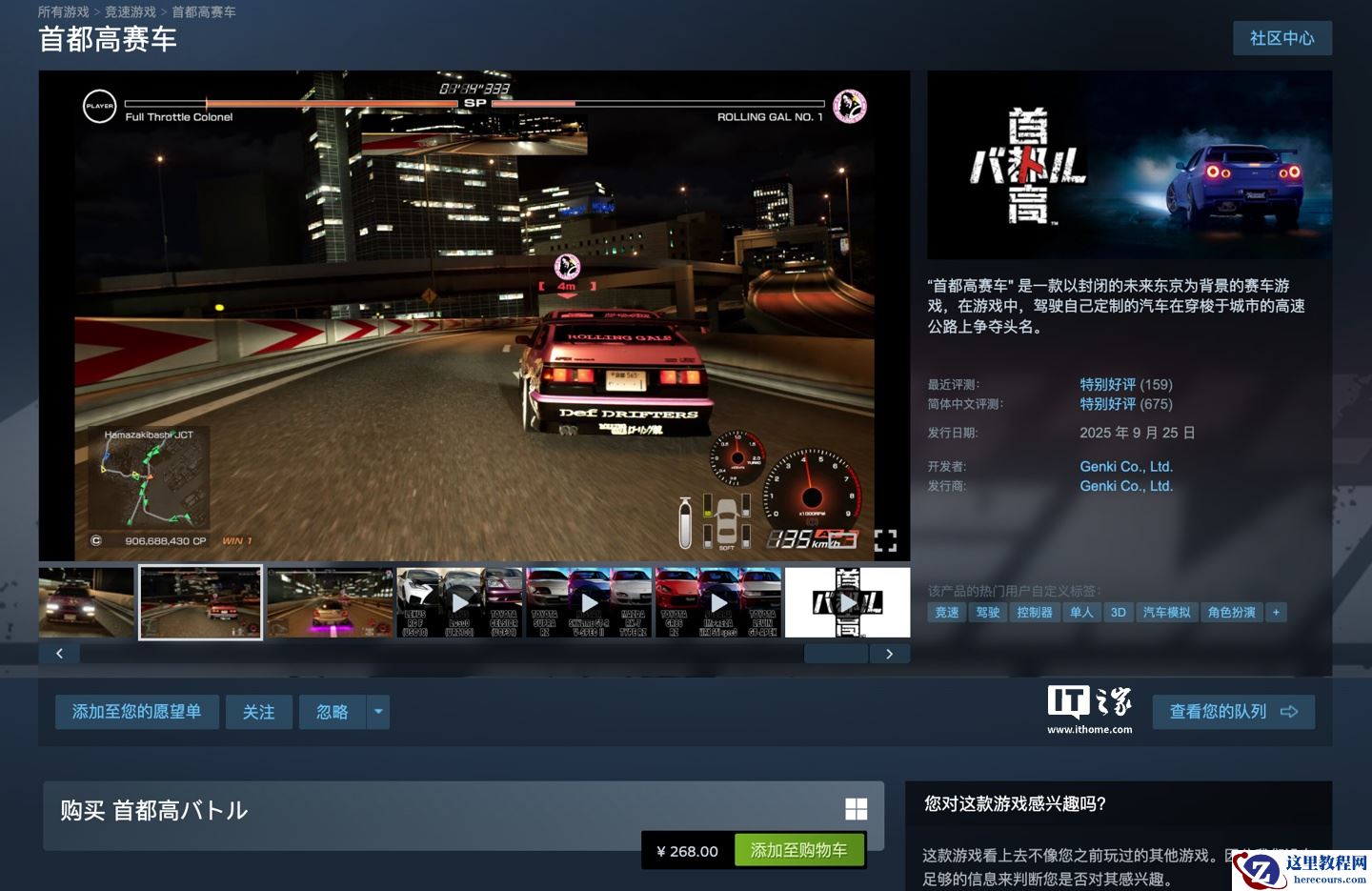The width and height of the screenshot is (1372, 891).
Task: Play the Lexus and Toyota Celsior video thumbnail
Action: 459,602
